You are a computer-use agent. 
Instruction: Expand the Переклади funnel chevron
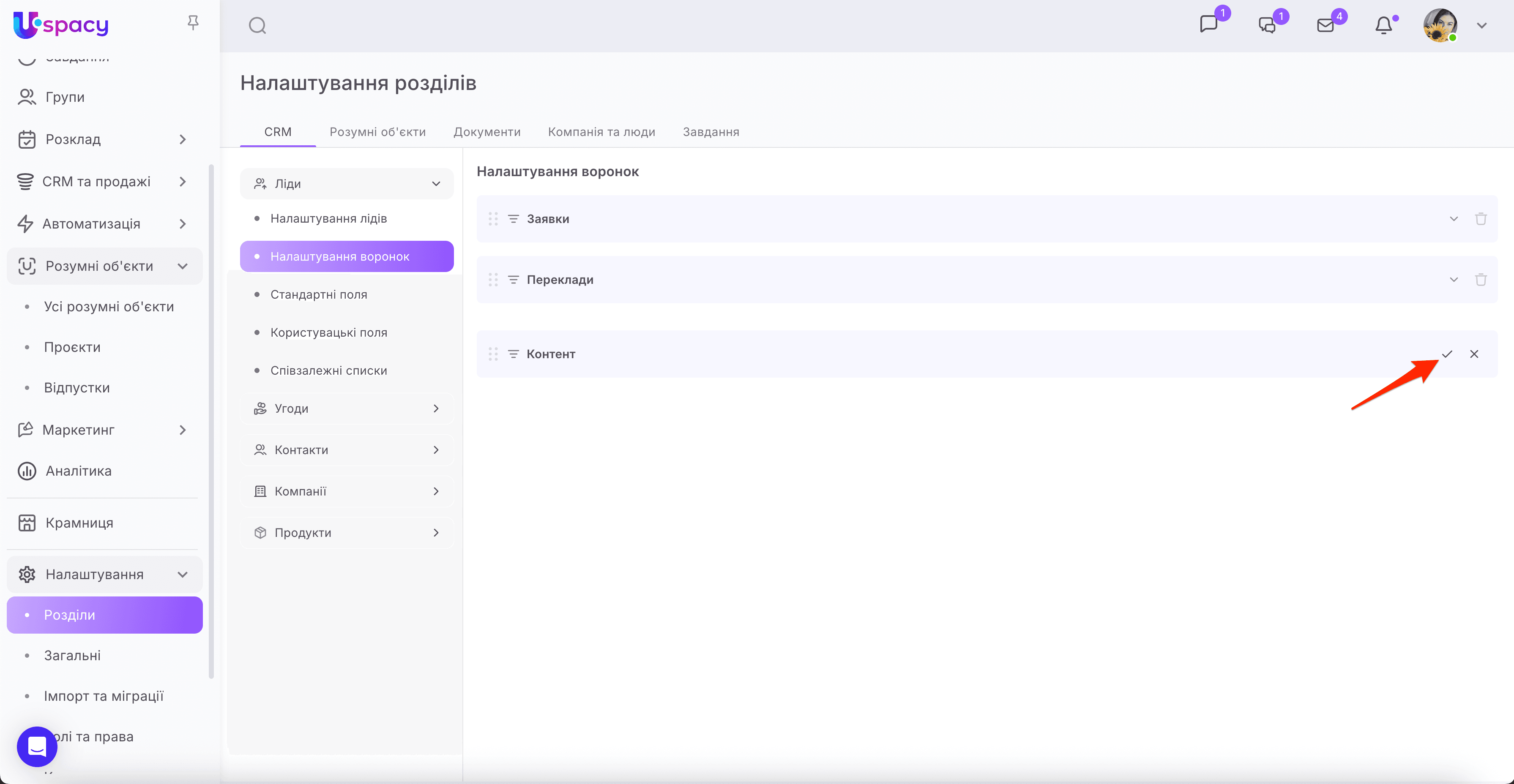[x=1454, y=280]
